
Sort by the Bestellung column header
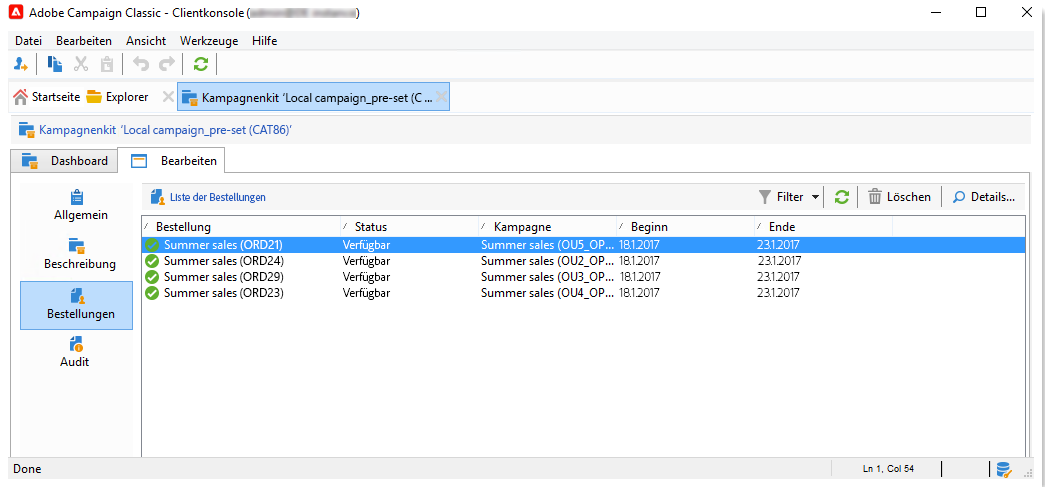click(241, 227)
